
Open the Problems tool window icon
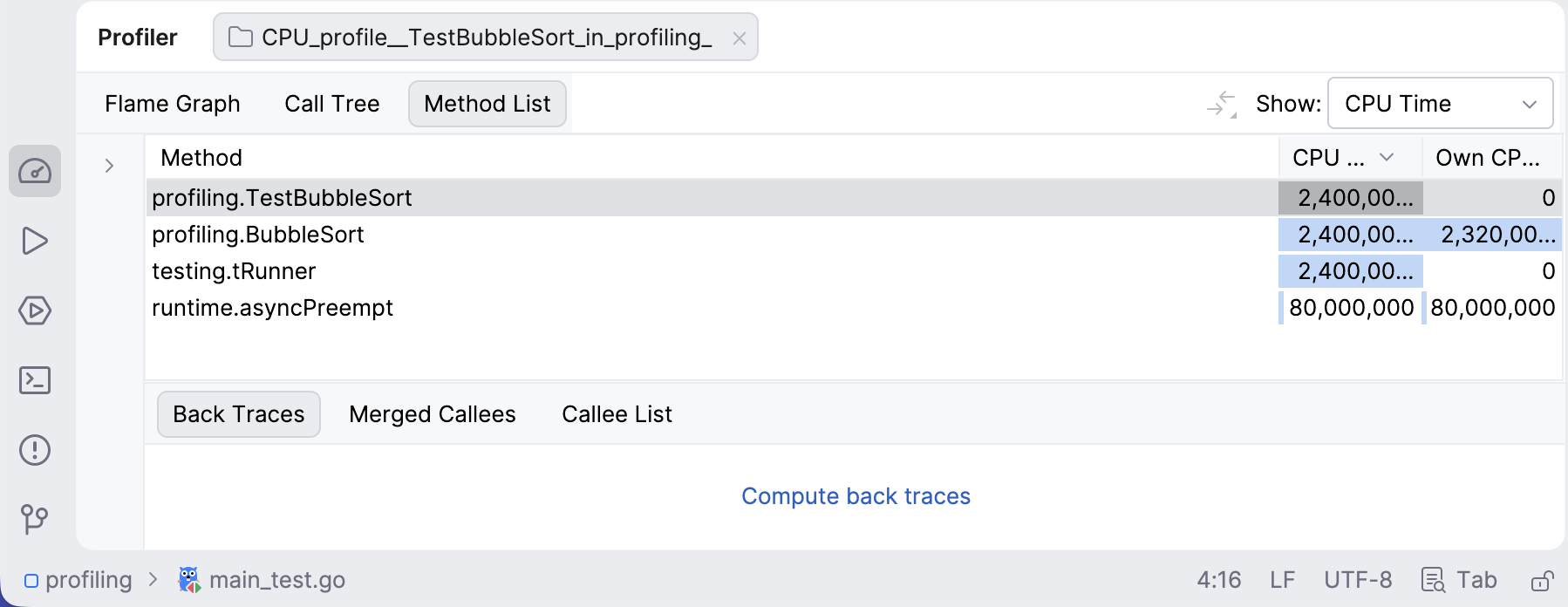click(x=35, y=450)
